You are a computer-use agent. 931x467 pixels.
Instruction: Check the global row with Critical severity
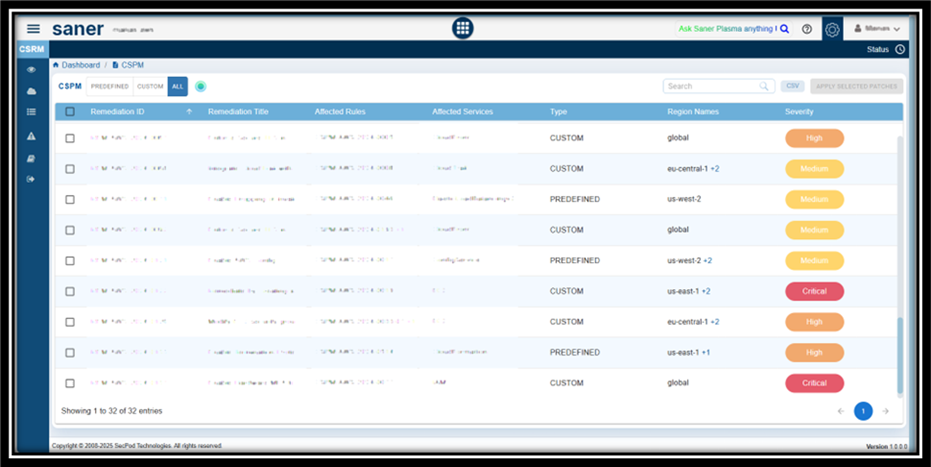[x=70, y=383]
